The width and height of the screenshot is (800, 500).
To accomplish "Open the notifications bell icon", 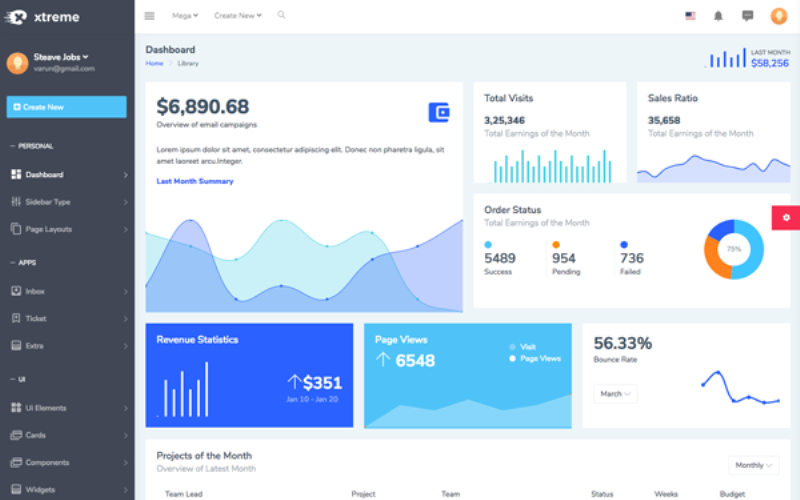I will point(718,16).
